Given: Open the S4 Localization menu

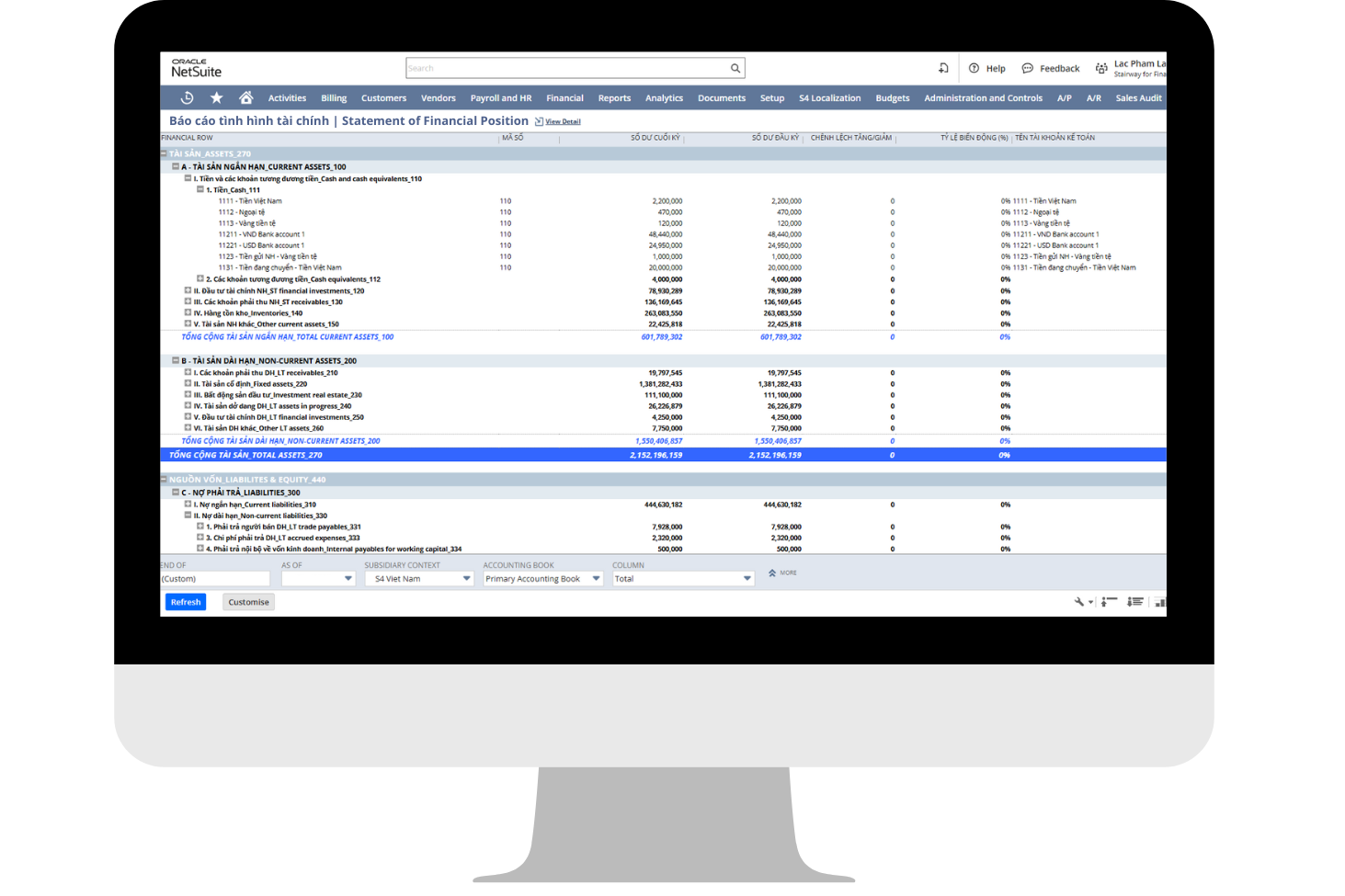Looking at the screenshot, I should (829, 98).
